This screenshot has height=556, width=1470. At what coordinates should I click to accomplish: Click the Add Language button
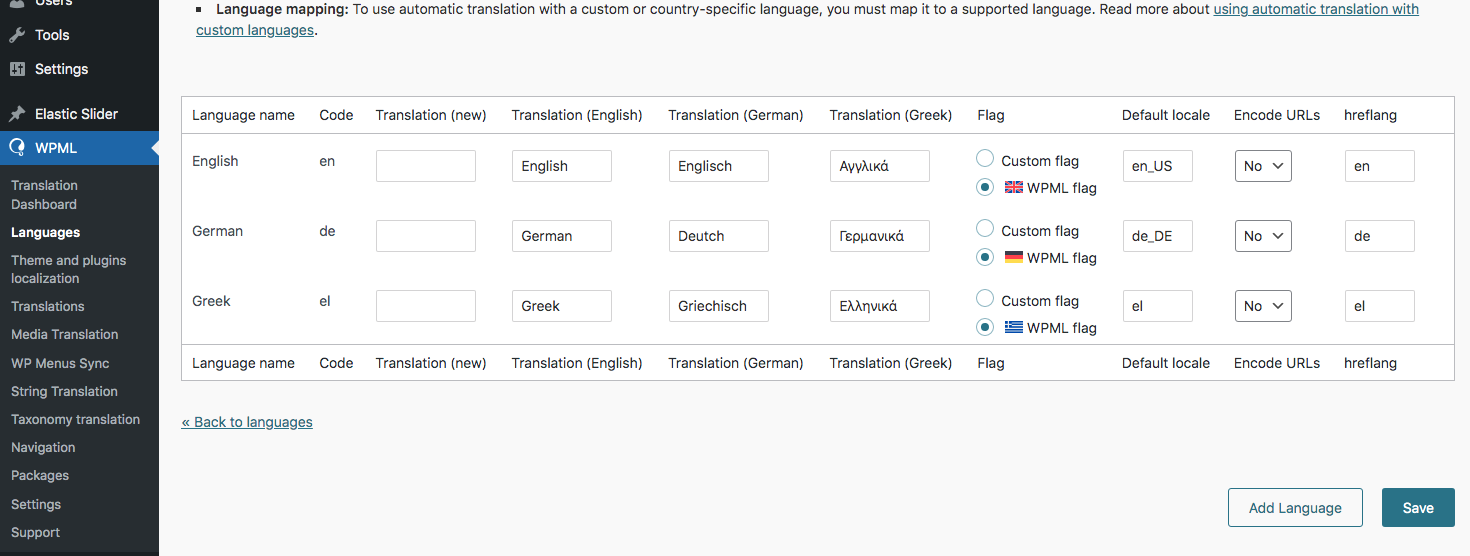(x=1295, y=507)
